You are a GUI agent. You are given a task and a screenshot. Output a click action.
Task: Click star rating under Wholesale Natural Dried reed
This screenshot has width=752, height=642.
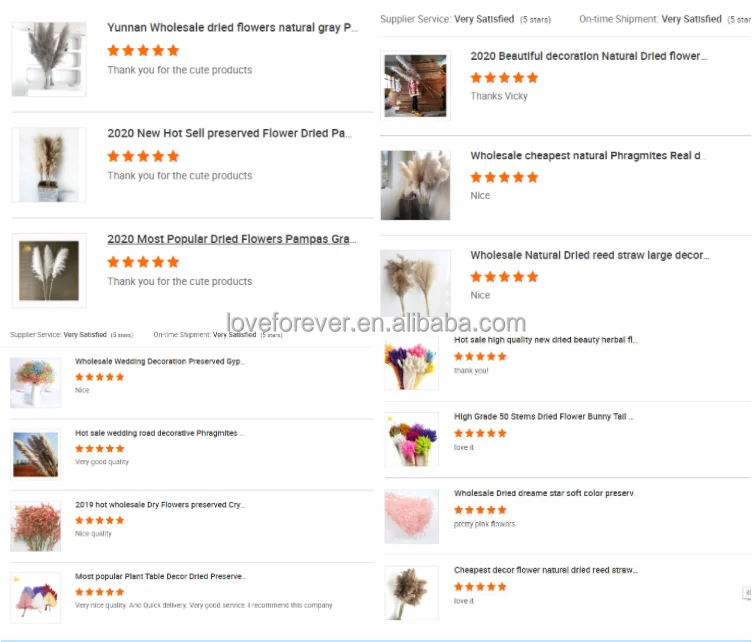click(504, 277)
